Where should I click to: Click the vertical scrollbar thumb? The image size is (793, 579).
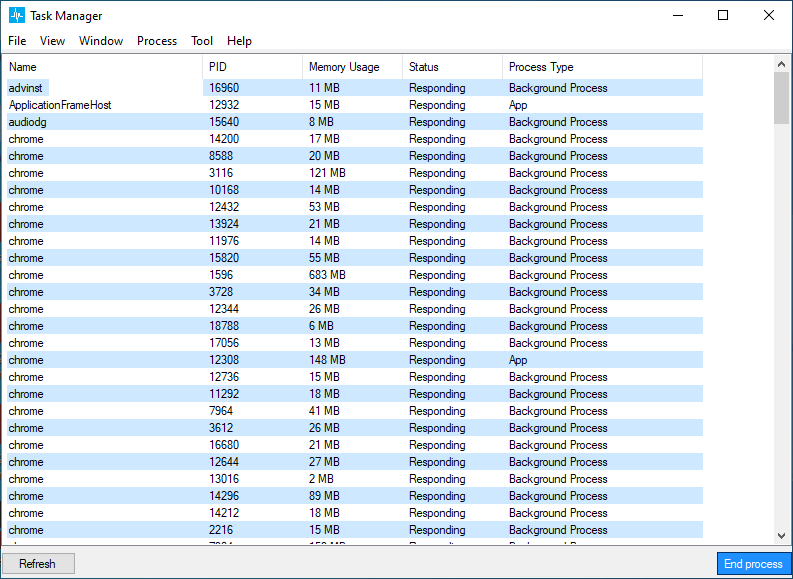pyautogui.click(x=781, y=98)
